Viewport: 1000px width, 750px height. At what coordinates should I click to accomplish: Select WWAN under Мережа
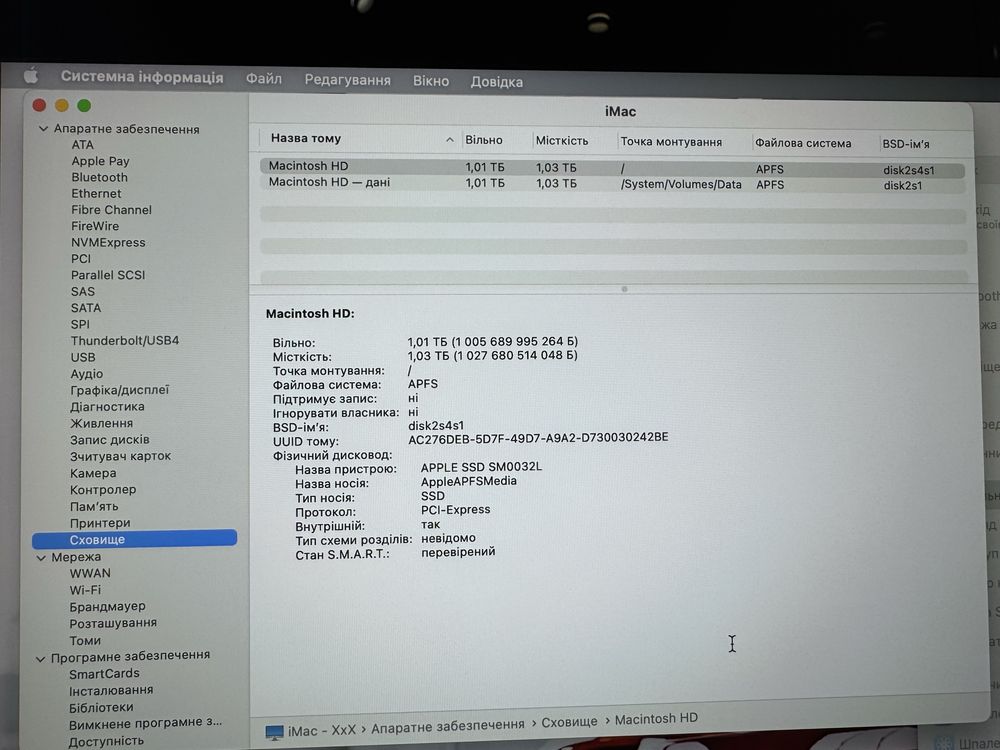[90, 573]
